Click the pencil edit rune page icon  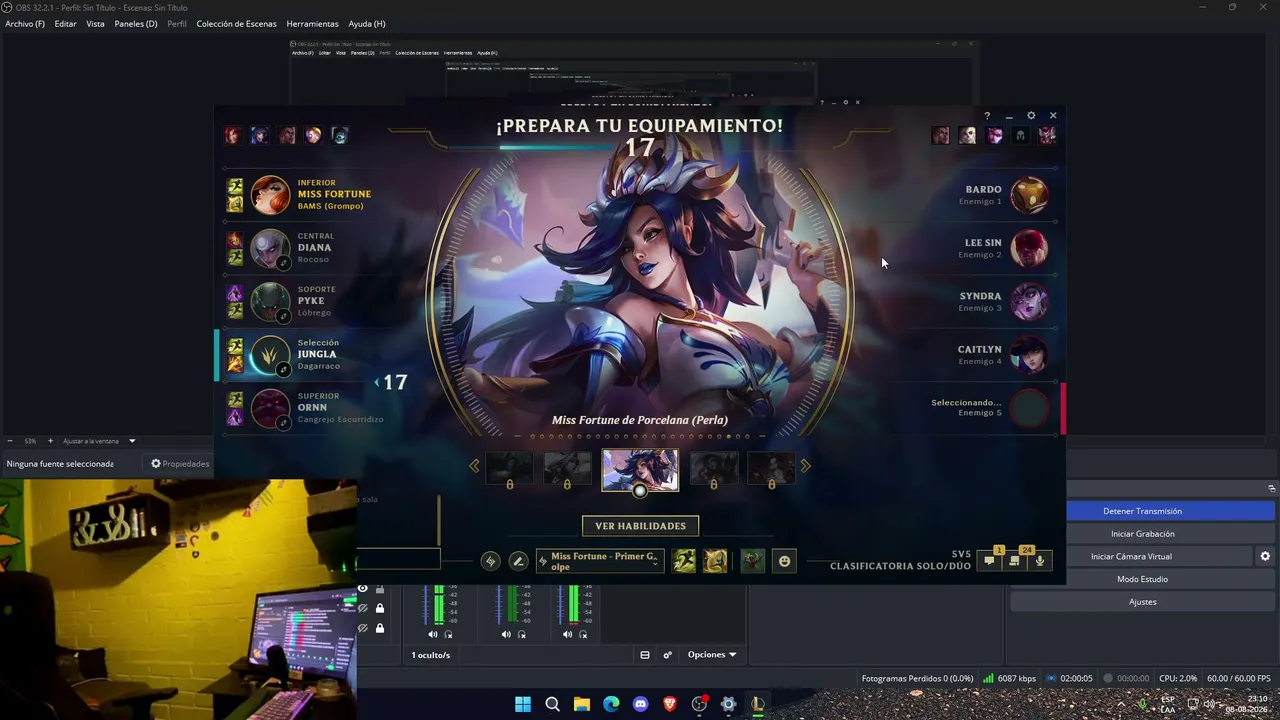click(x=518, y=561)
